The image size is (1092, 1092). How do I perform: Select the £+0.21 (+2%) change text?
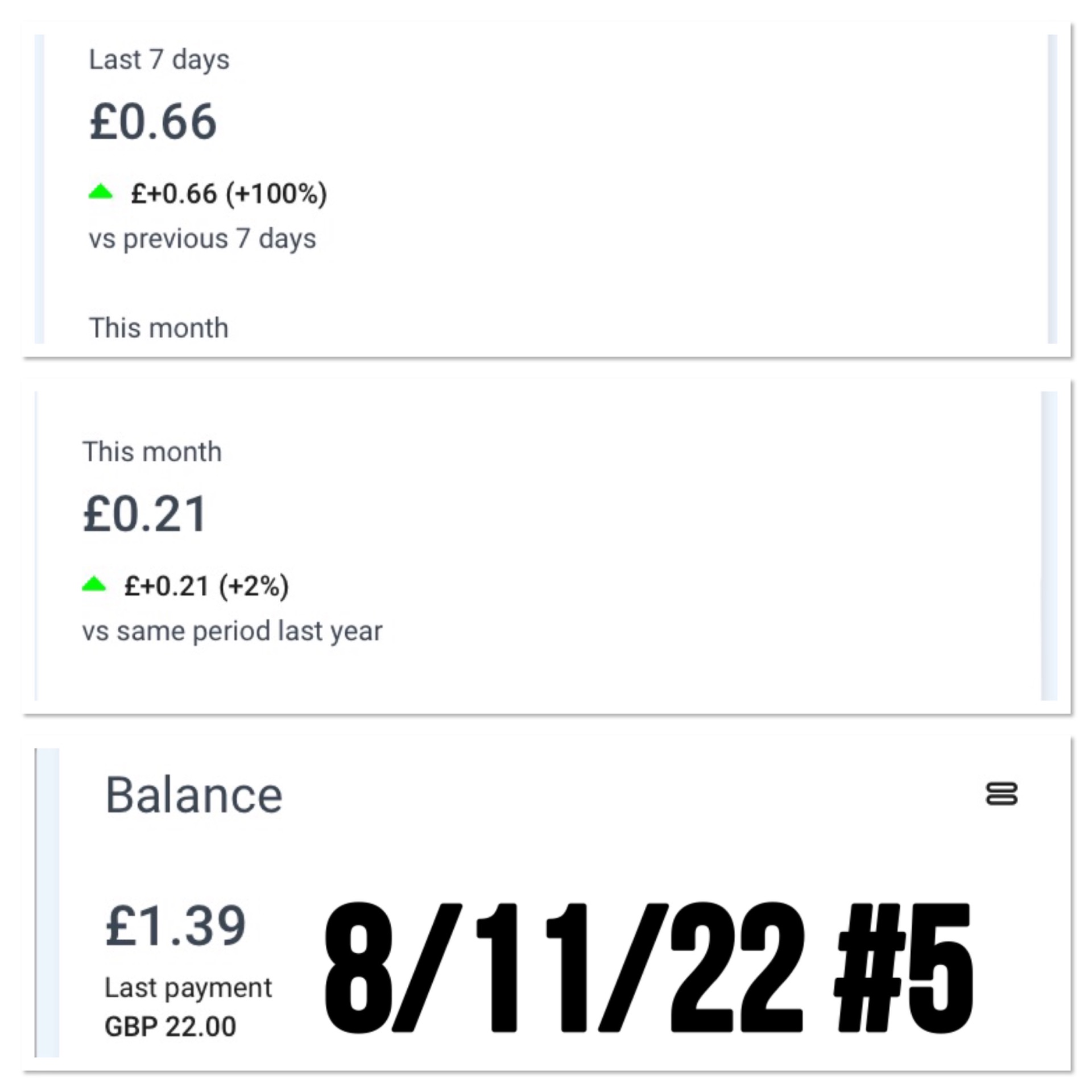tap(206, 586)
